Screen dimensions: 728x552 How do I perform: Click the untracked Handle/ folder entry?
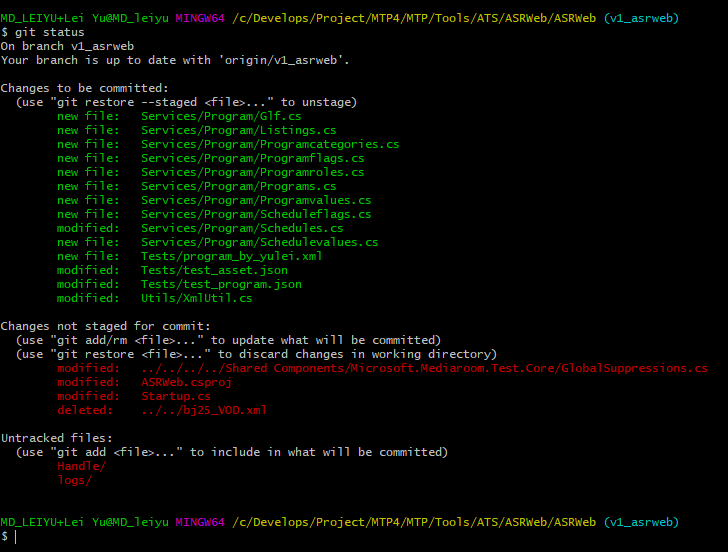coord(81,466)
